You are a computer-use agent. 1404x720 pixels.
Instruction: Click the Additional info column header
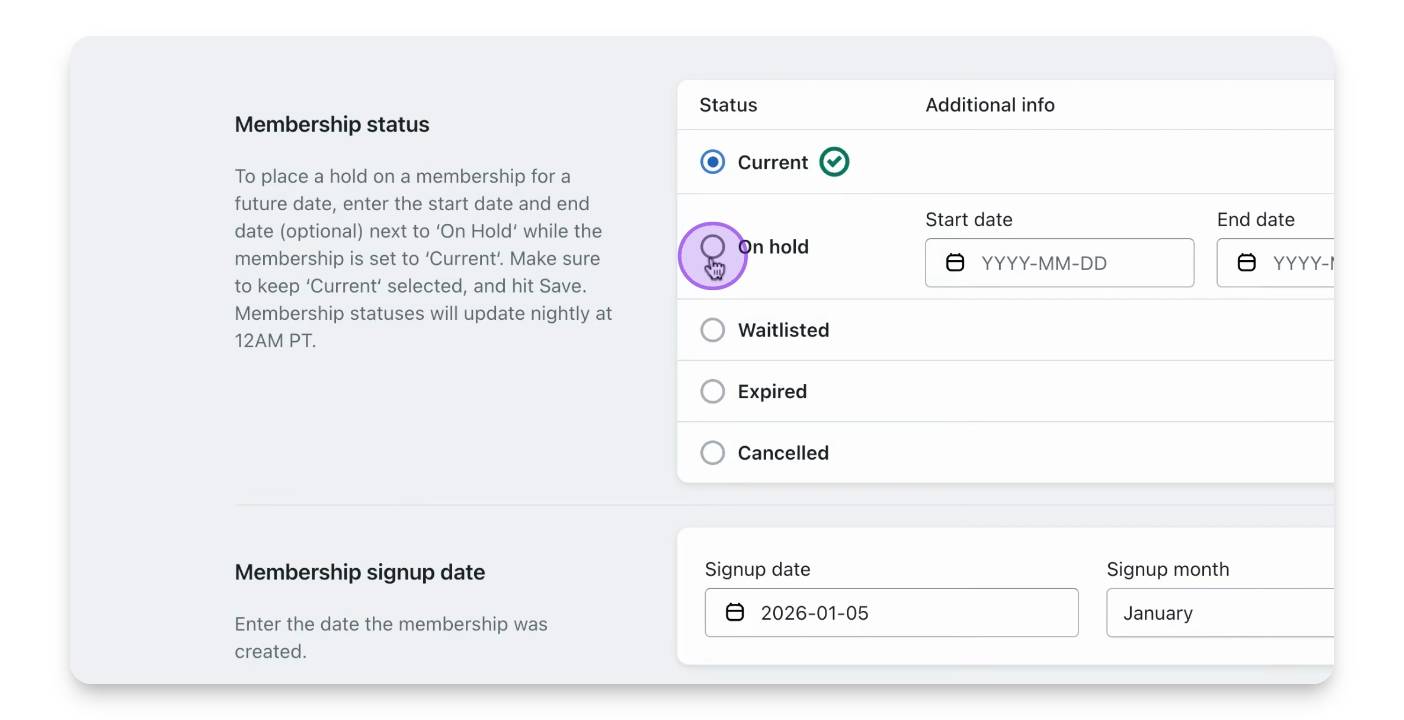click(990, 105)
